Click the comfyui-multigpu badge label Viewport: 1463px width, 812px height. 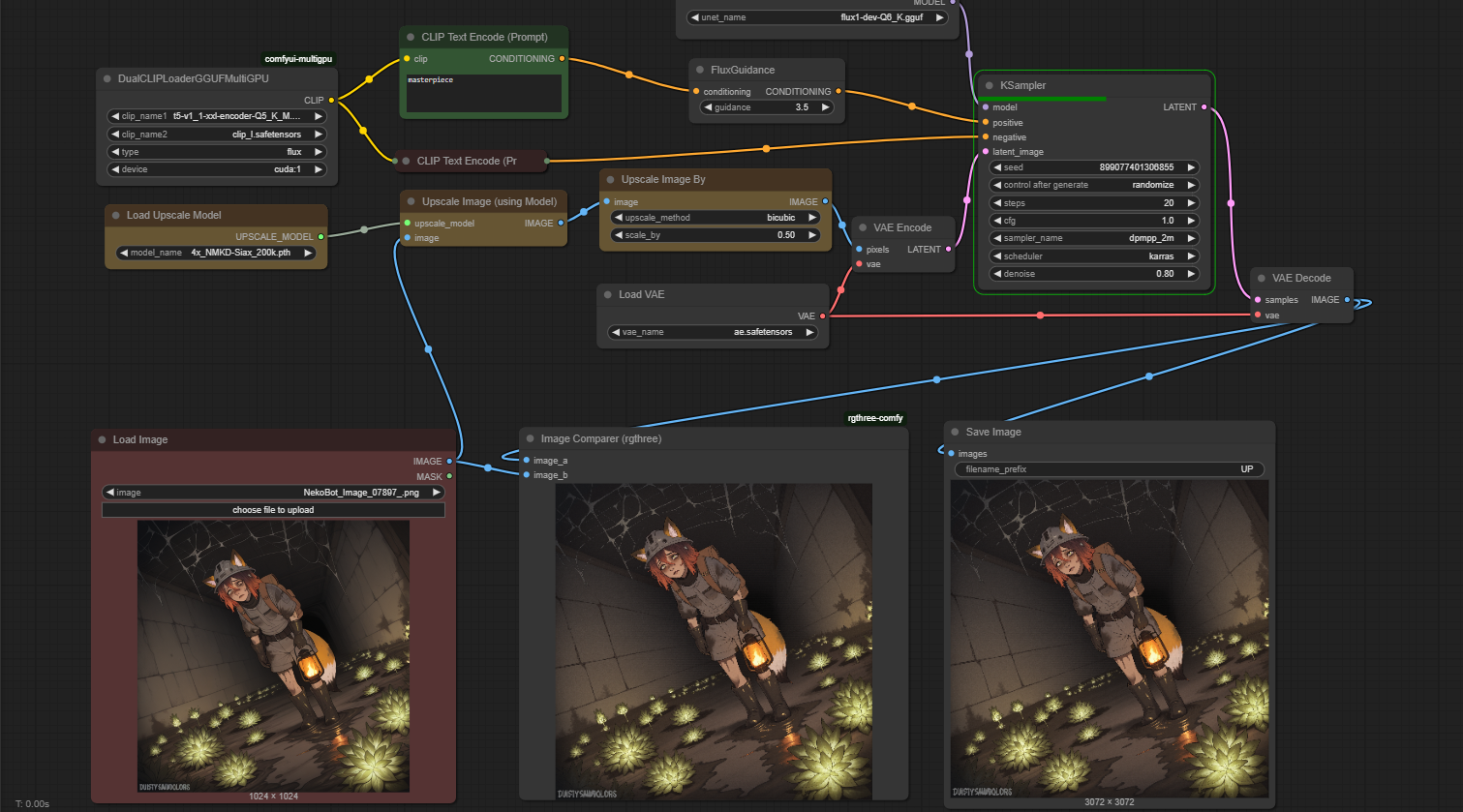[x=298, y=59]
